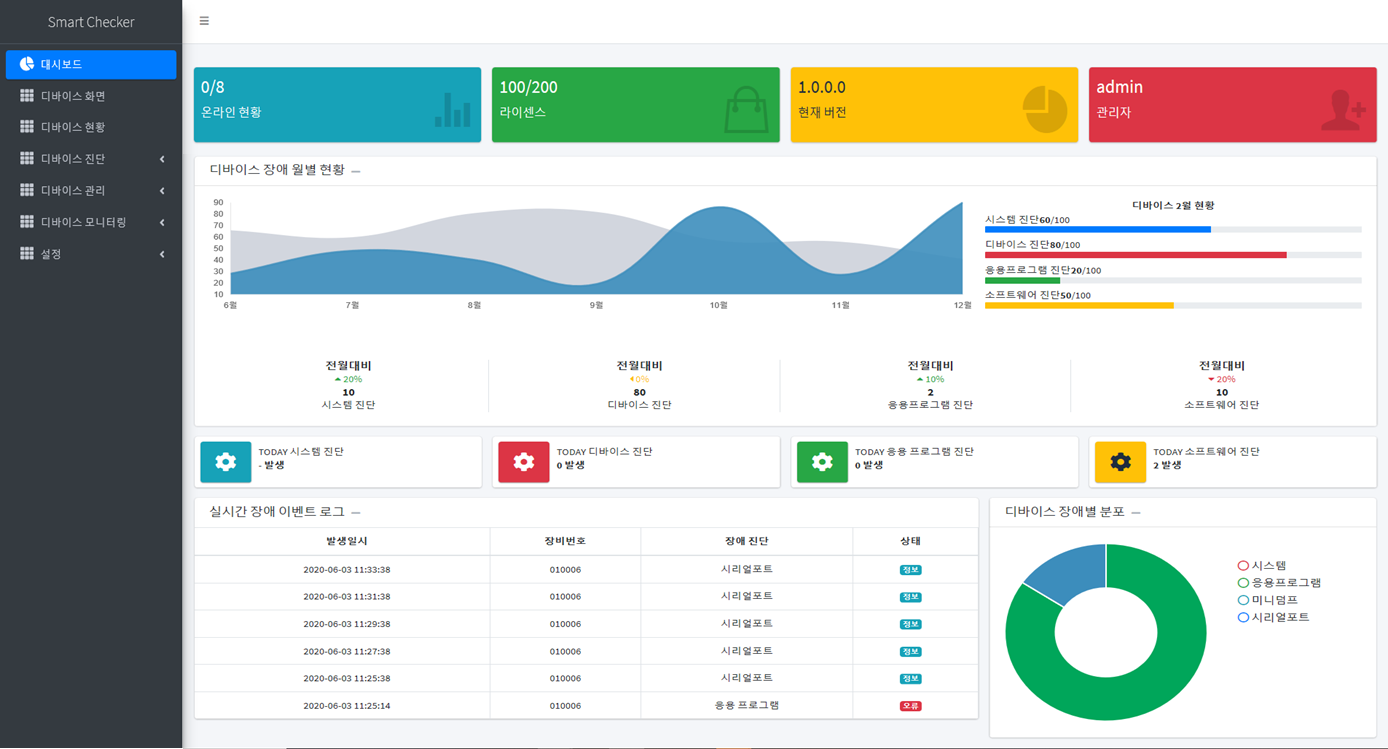The height and width of the screenshot is (749, 1388).
Task: Click the pie chart icon on 현재 버전 card
Action: point(1045,109)
